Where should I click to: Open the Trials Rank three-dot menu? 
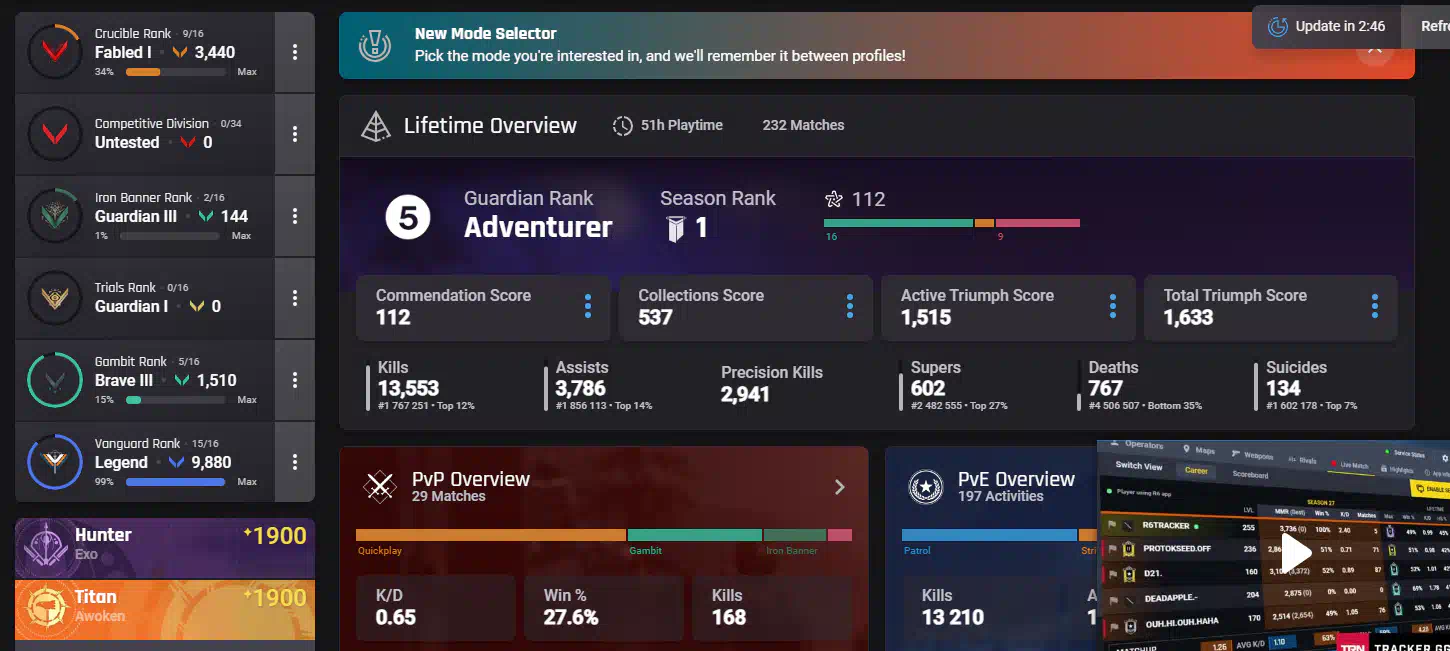pos(295,298)
